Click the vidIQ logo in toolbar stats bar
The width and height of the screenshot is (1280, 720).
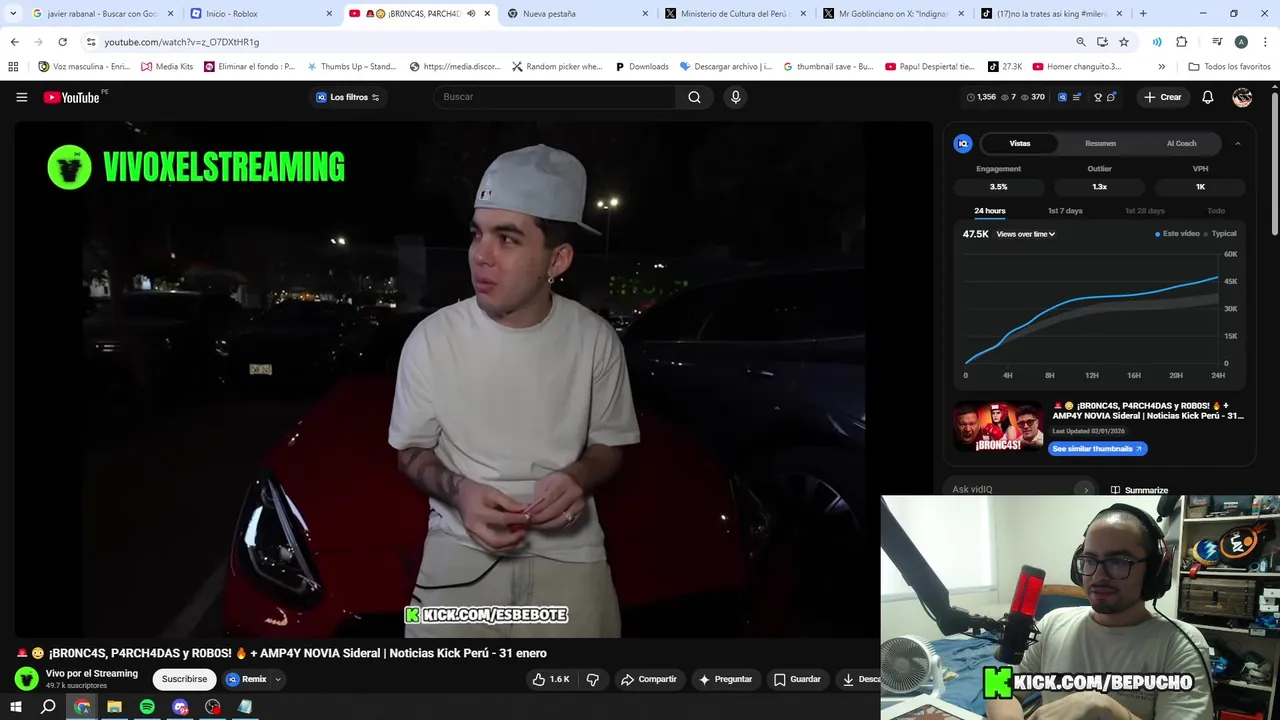click(1062, 97)
